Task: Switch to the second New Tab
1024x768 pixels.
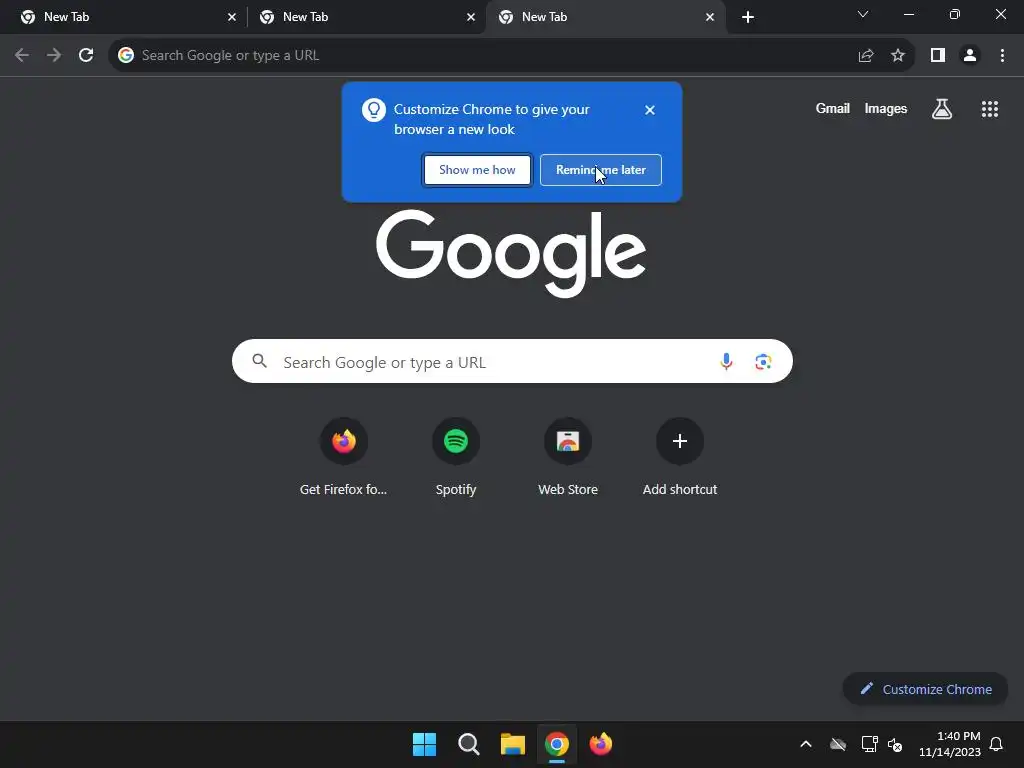Action: point(366,17)
